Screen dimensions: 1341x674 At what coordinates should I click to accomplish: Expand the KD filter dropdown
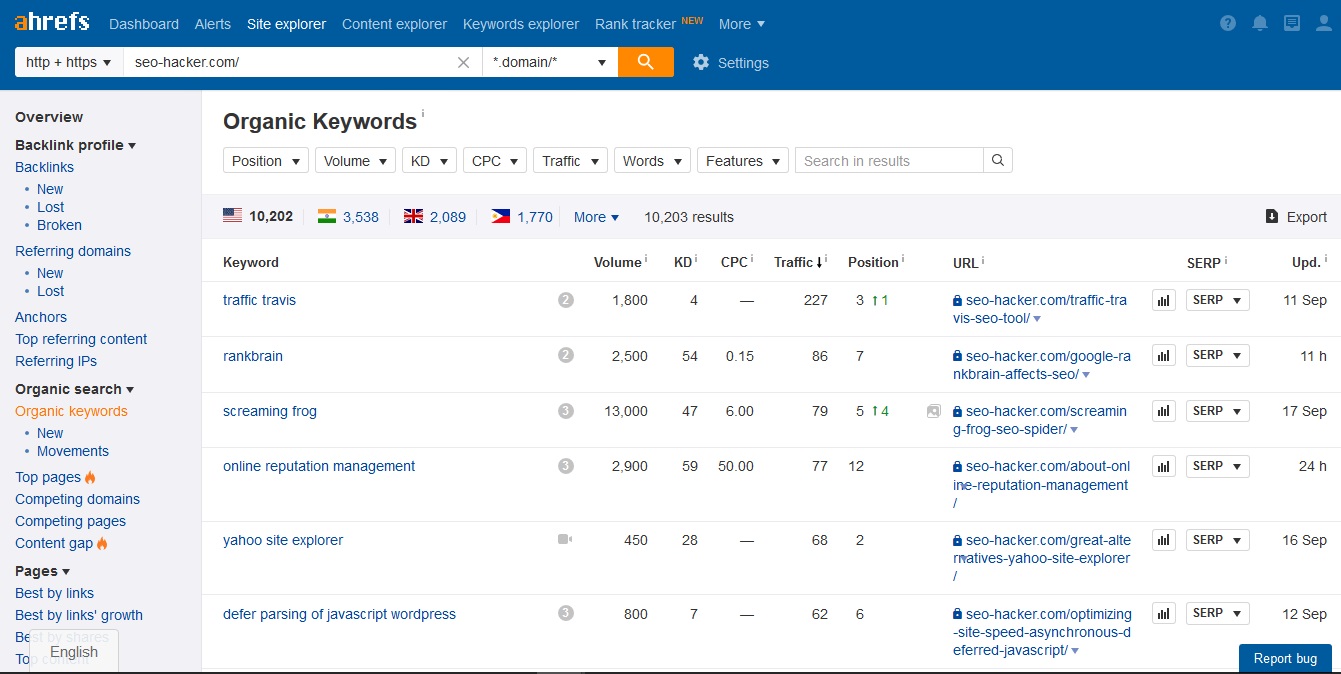click(429, 161)
